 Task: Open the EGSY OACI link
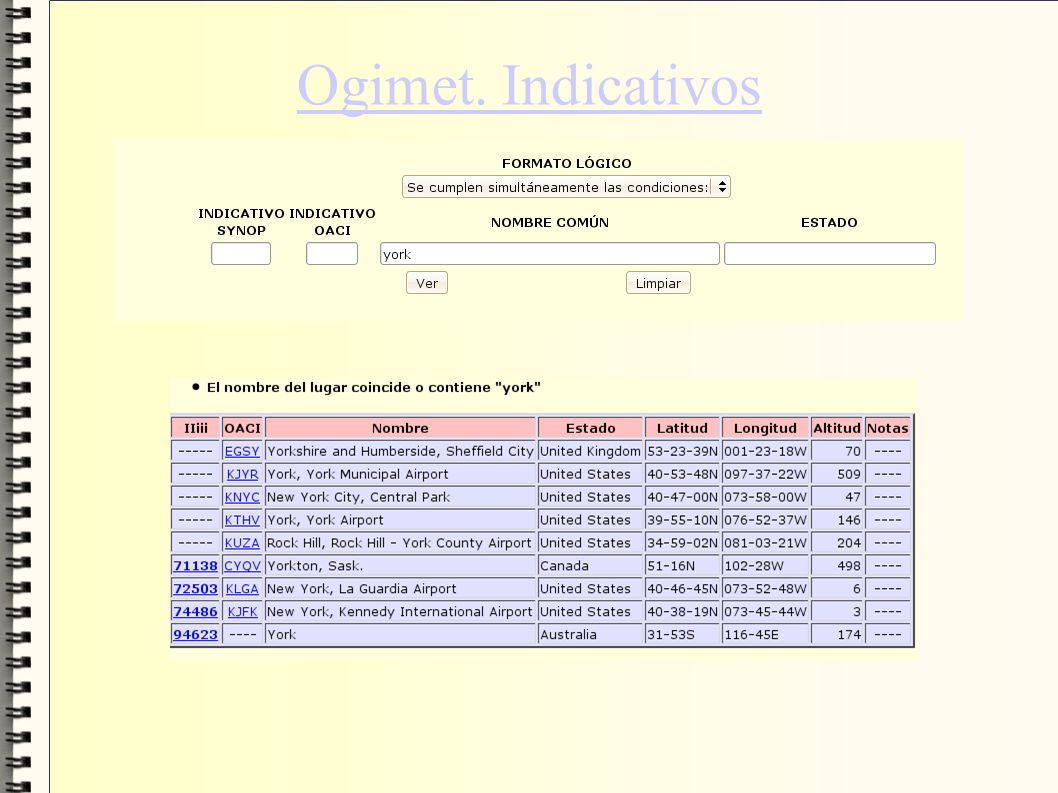coord(242,451)
